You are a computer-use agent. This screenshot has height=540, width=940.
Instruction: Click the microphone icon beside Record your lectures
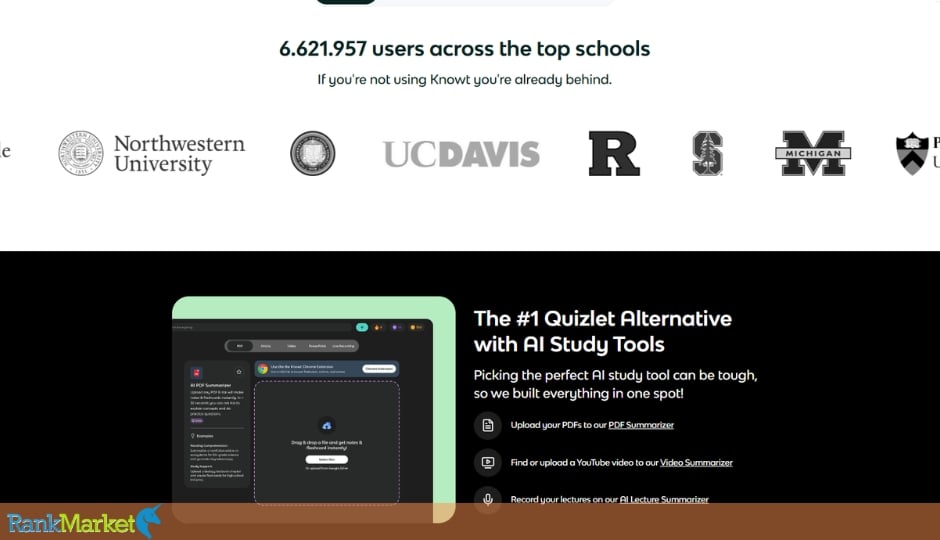pyautogui.click(x=488, y=499)
